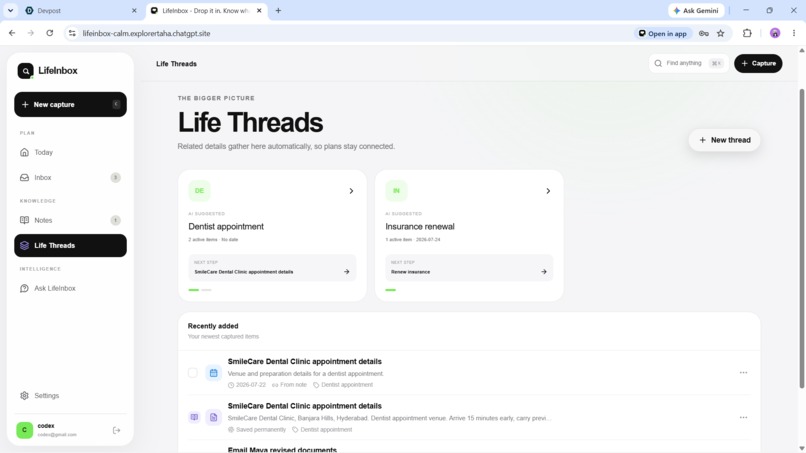The width and height of the screenshot is (806, 453).
Task: Click the Notes count badge
Action: pos(116,220)
